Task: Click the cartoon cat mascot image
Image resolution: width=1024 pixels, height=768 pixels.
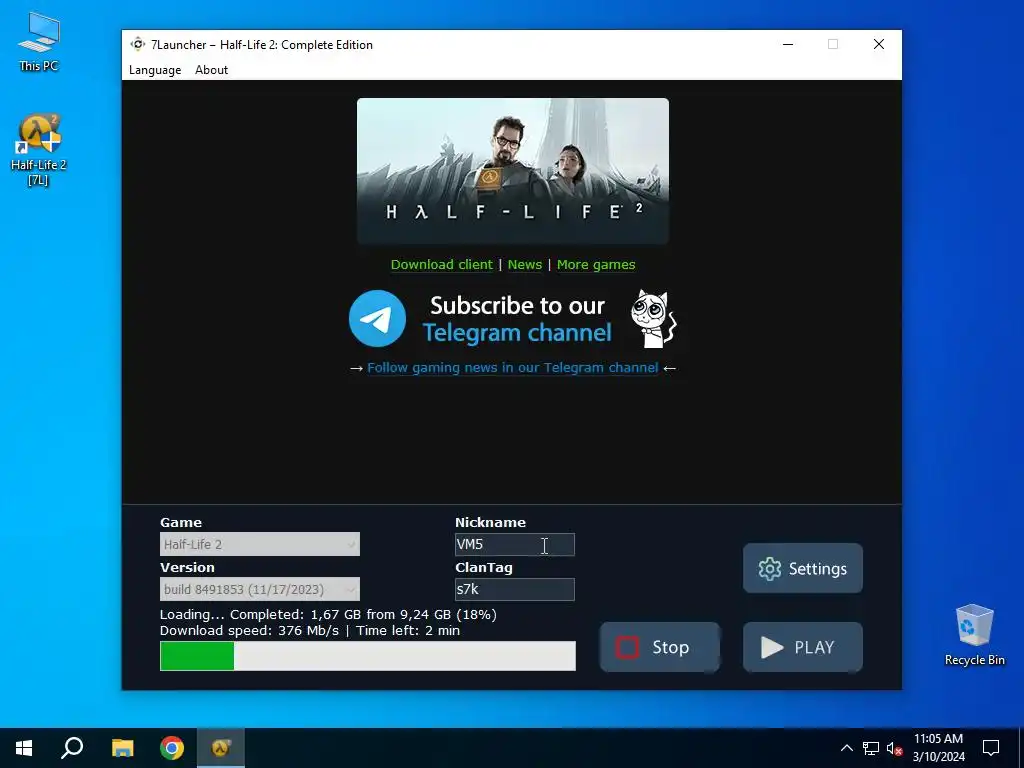Action: pos(653,319)
